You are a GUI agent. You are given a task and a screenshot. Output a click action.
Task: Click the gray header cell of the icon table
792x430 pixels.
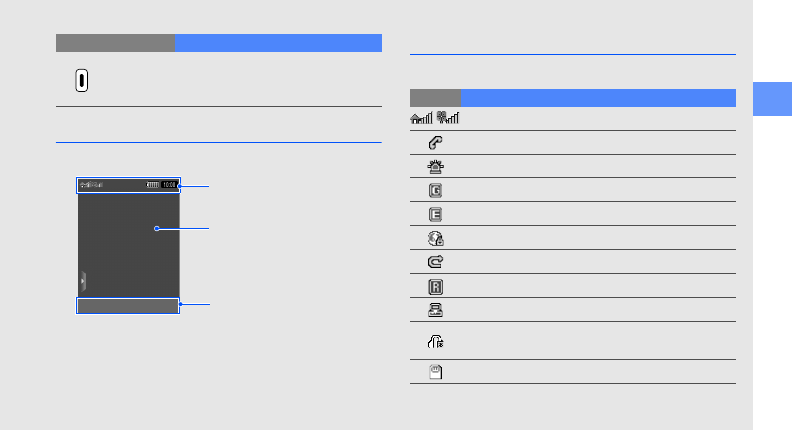click(x=436, y=98)
